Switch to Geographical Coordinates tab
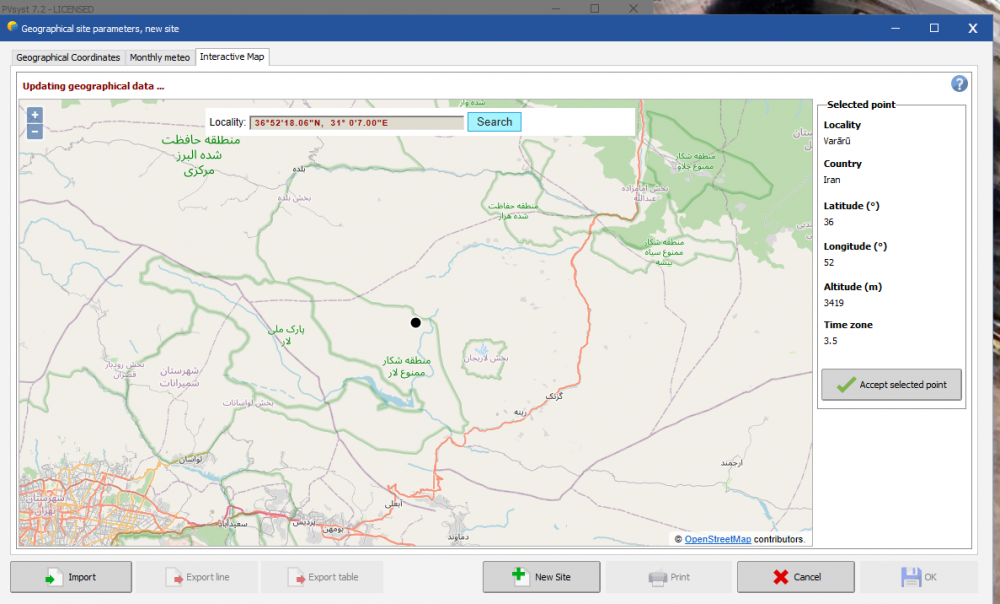Screen dimensions: 1000x604 69,58
